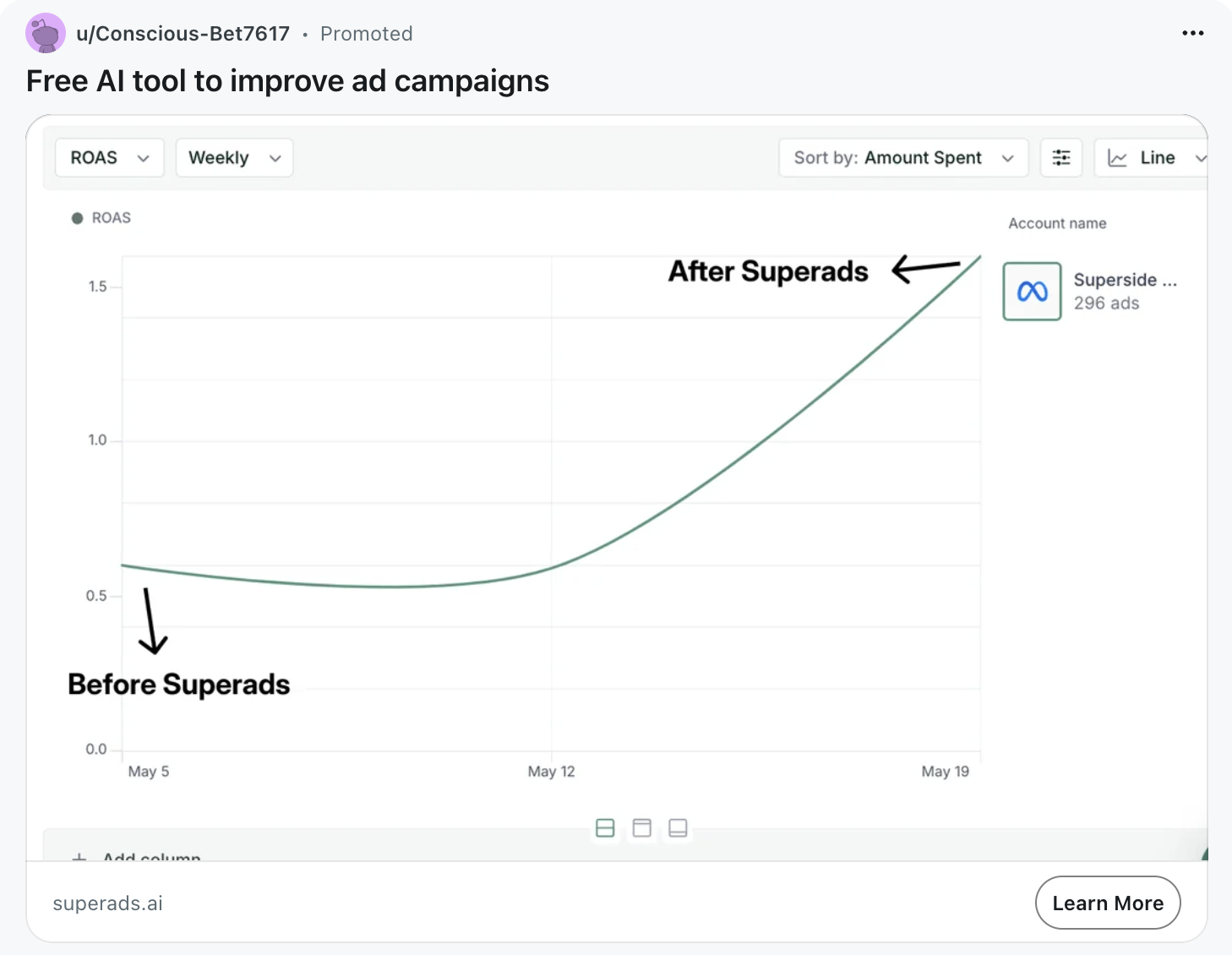Open the ROAS metric dropdown
The height and width of the screenshot is (955, 1232).
pyautogui.click(x=109, y=157)
